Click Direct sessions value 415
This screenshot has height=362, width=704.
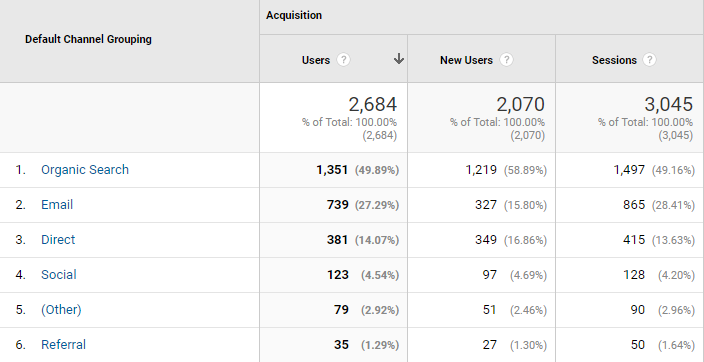coord(634,240)
